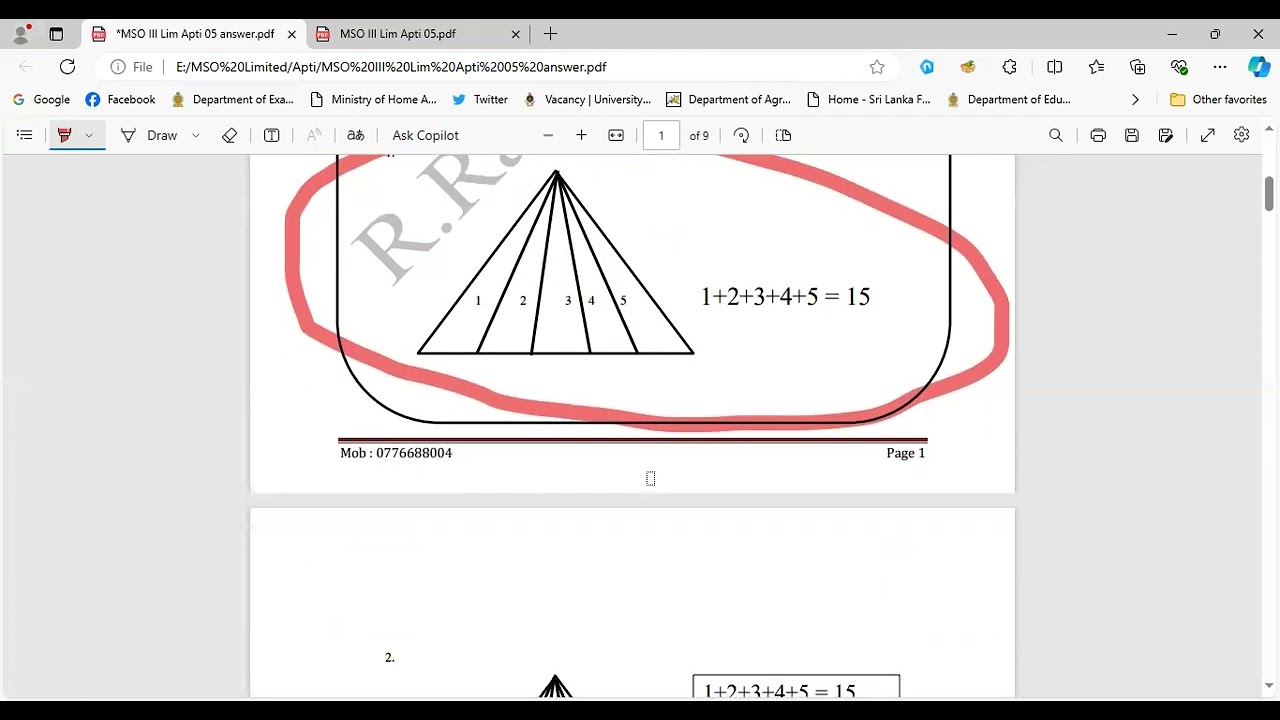Screen dimensions: 1280x720
Task: Click the Save as icon
Action: click(1166, 135)
